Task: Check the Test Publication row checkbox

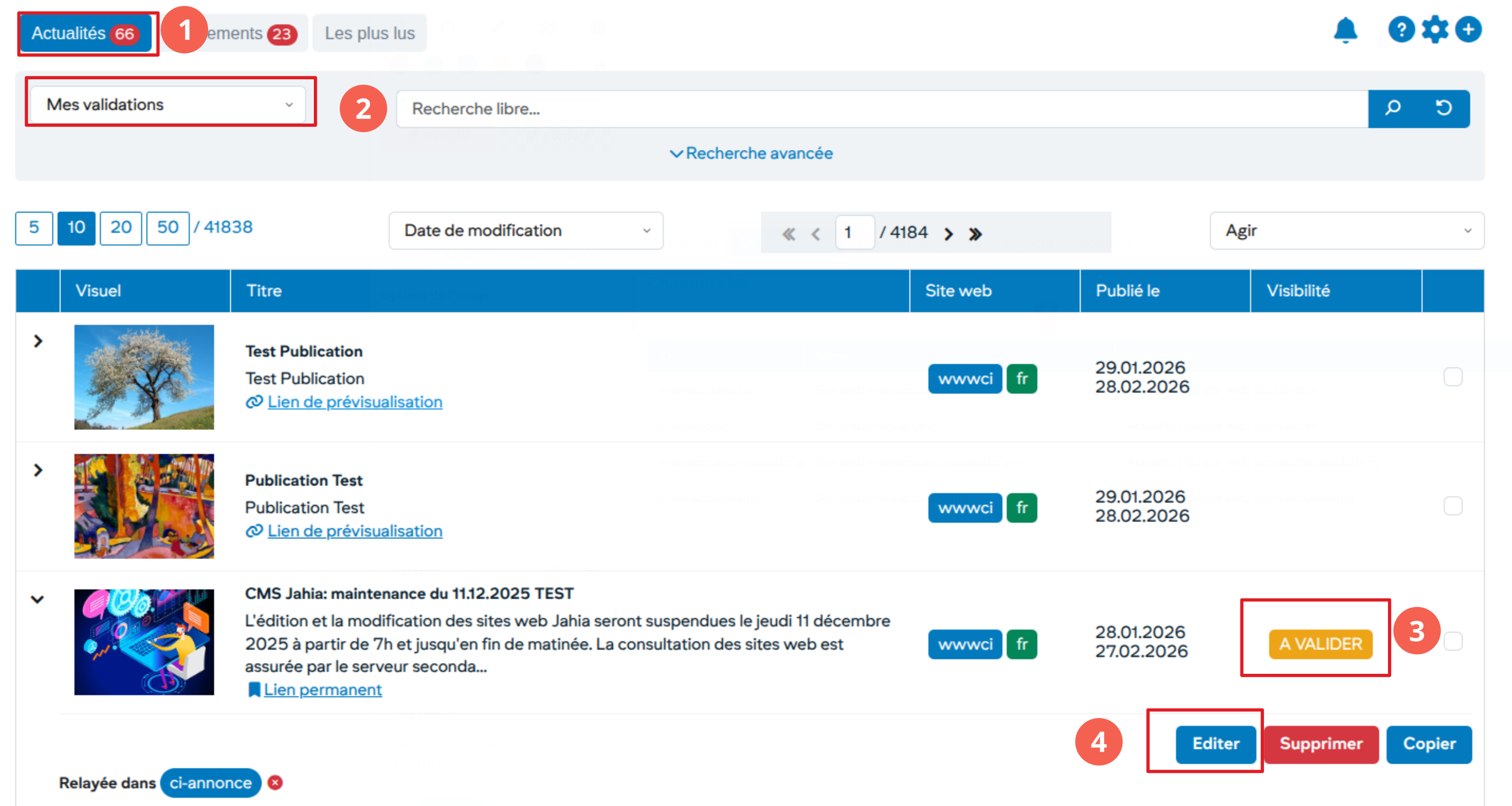Action: 1453,377
